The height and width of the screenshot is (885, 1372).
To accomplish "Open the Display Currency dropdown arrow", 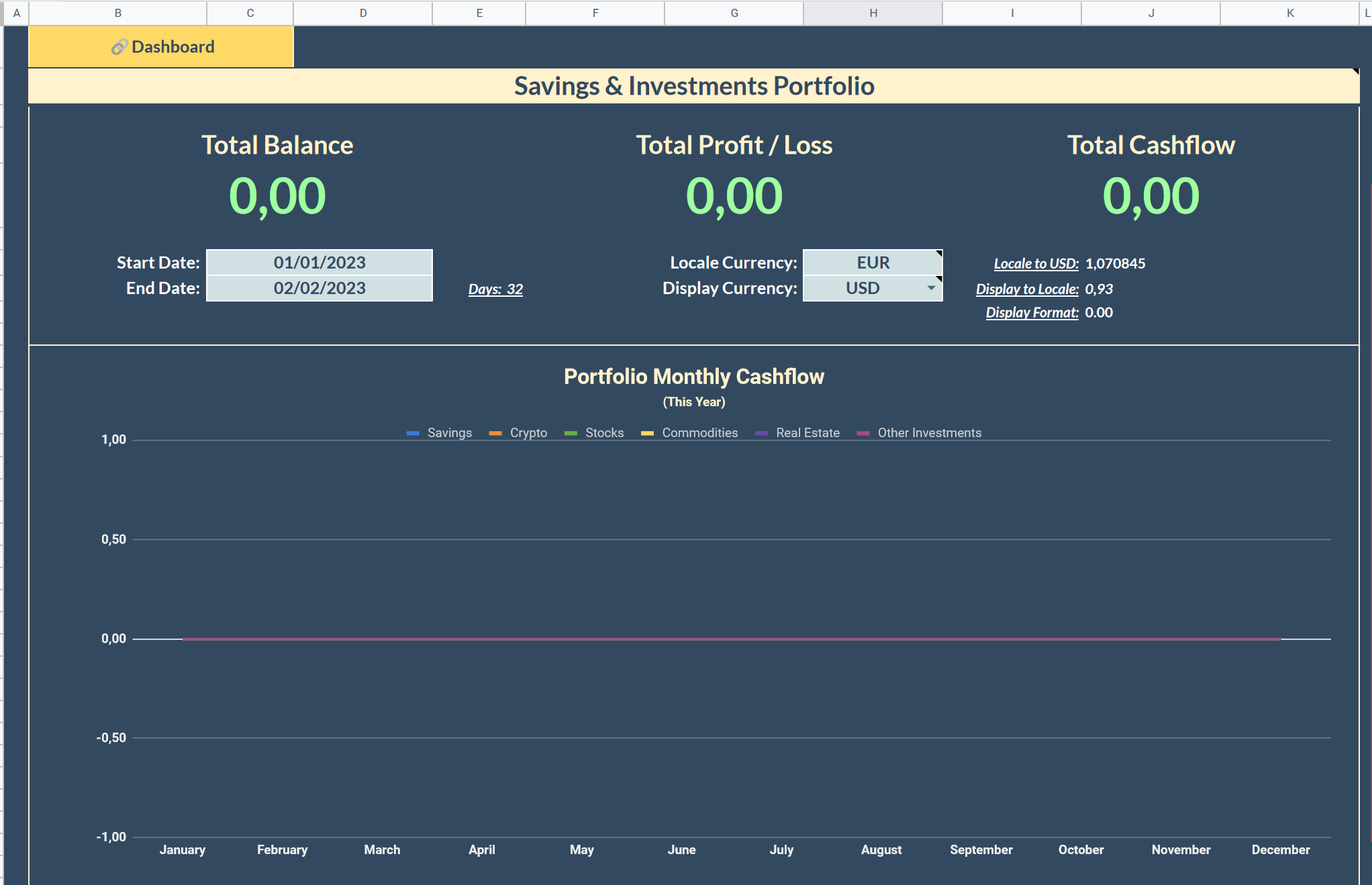I will pos(931,288).
